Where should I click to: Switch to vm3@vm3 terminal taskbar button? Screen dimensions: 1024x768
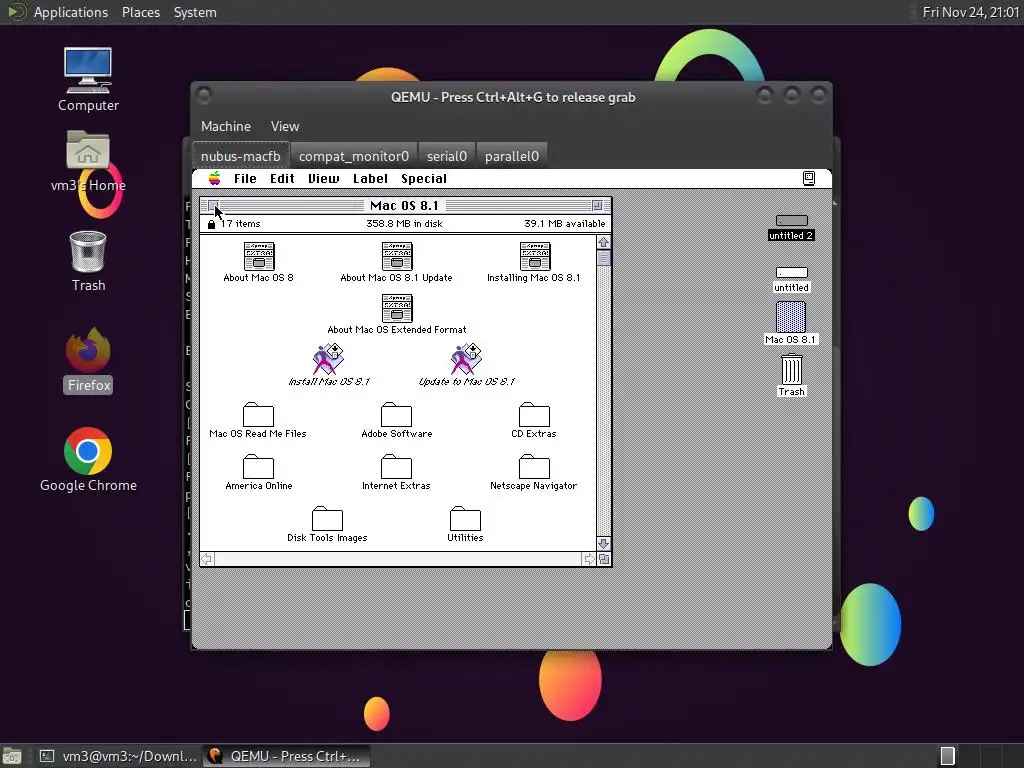point(118,756)
